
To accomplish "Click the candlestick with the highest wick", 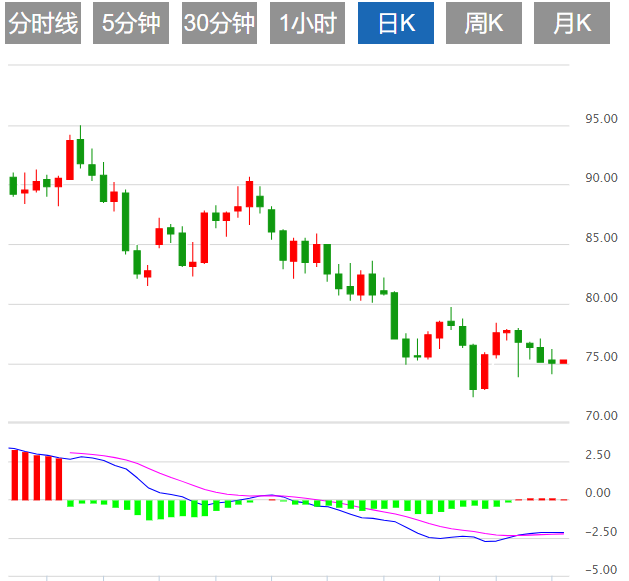I will click(80, 151).
